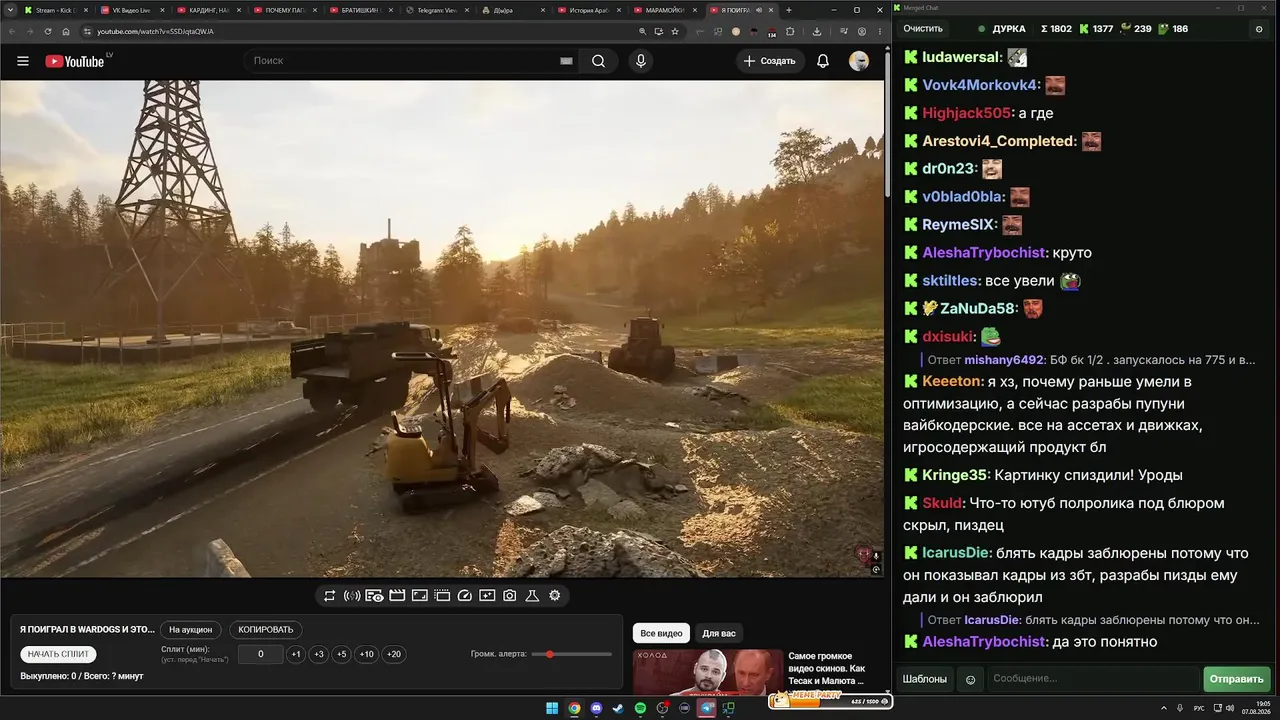Add +3 minutes to the split
The image size is (1280, 720).
319,654
